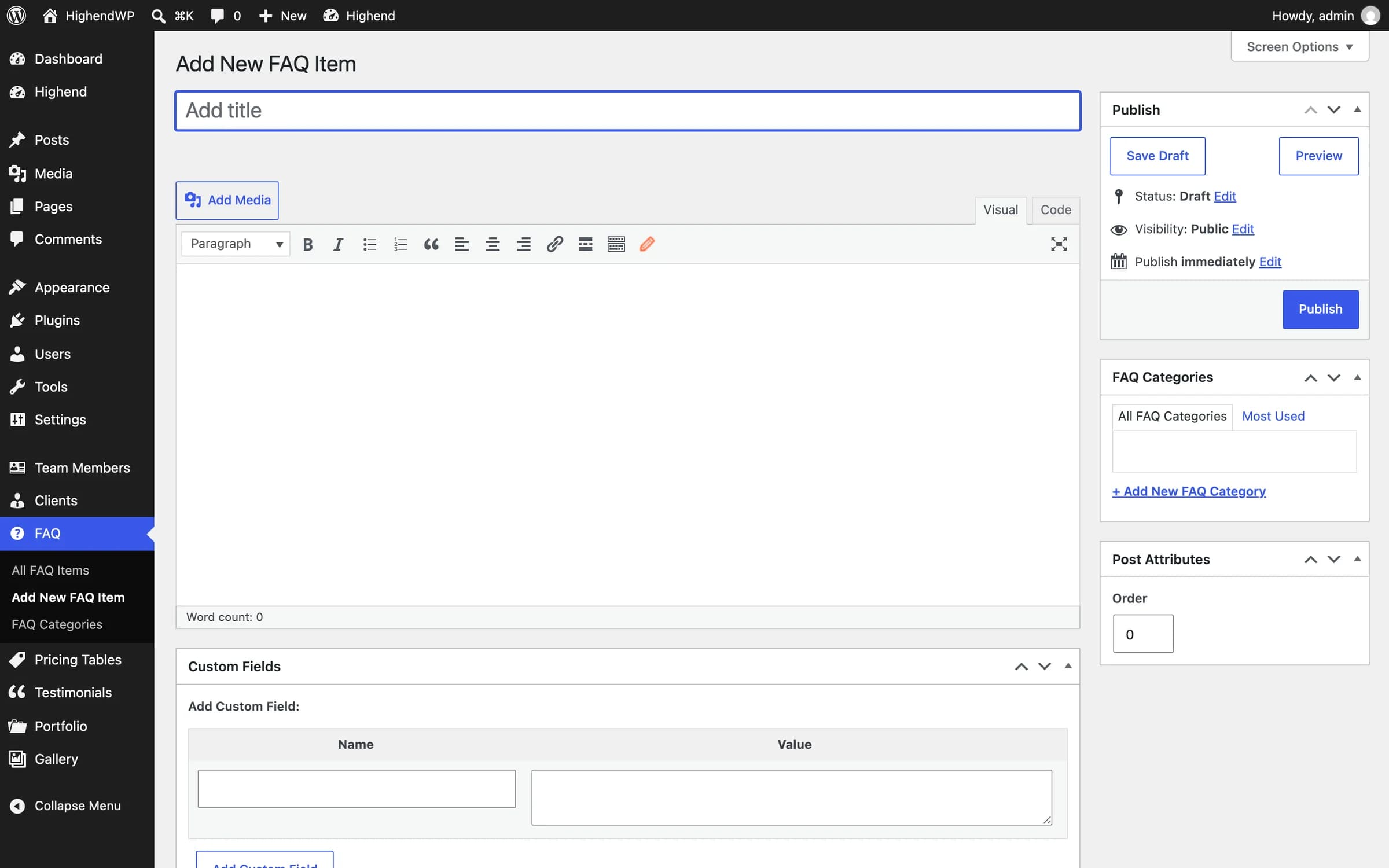Move Custom Fields panel down

pyautogui.click(x=1045, y=667)
